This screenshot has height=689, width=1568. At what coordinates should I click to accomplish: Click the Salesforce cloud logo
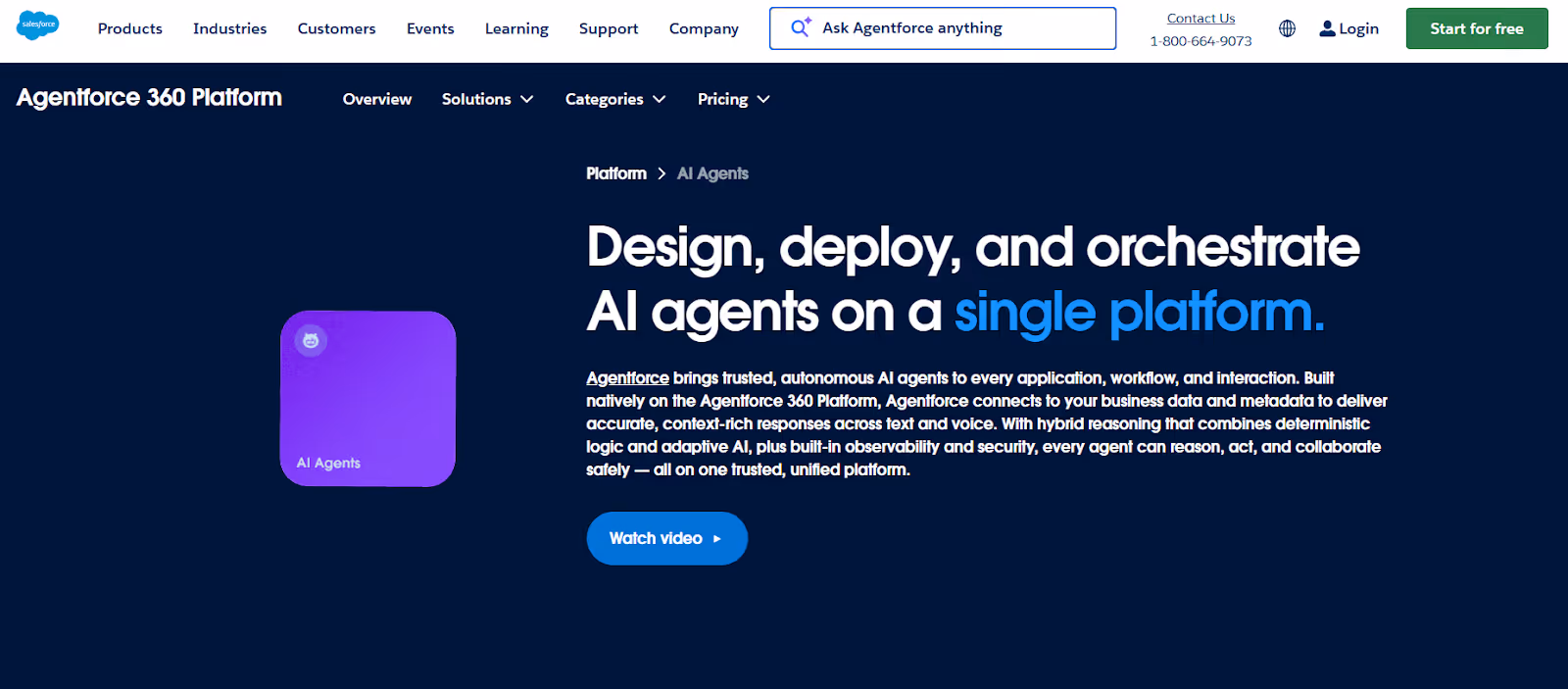click(x=37, y=25)
